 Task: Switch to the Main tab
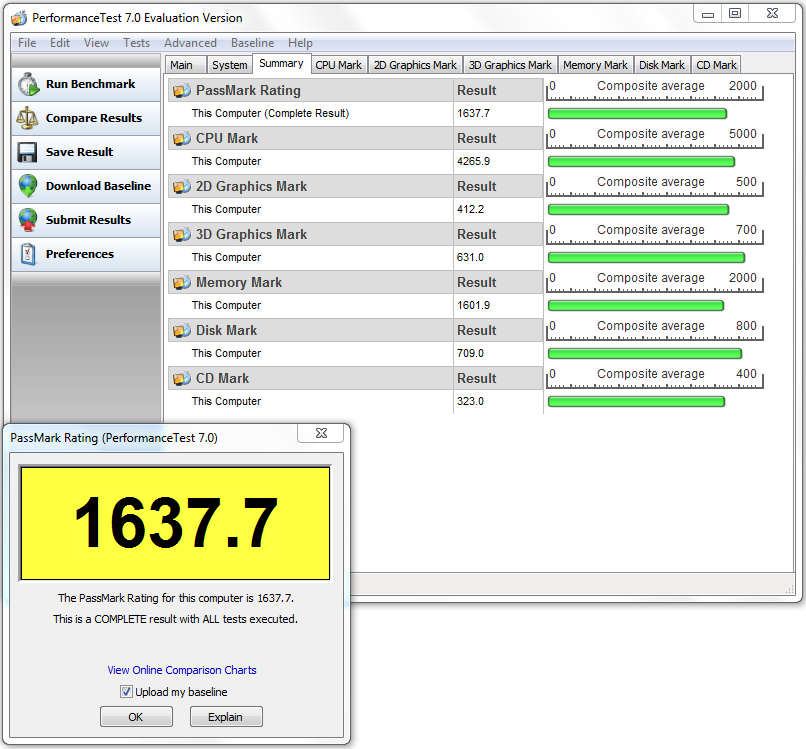coord(185,65)
